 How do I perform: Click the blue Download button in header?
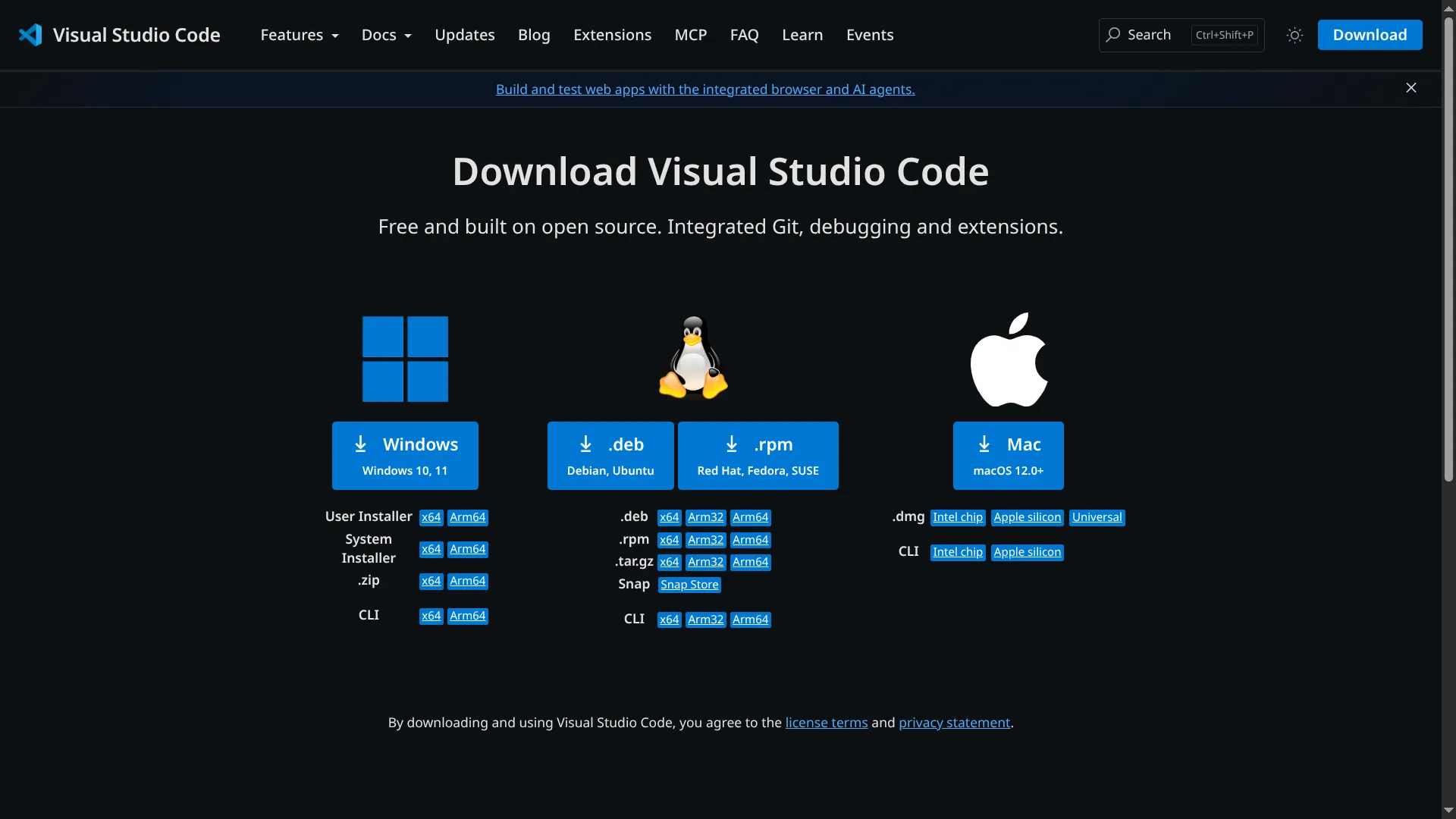[x=1370, y=35]
